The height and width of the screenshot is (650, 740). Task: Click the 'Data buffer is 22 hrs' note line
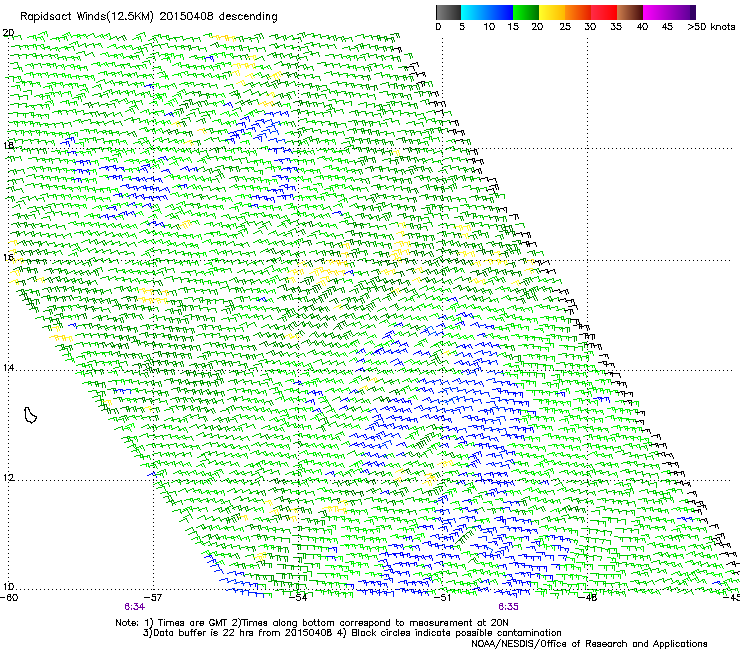pos(352,633)
